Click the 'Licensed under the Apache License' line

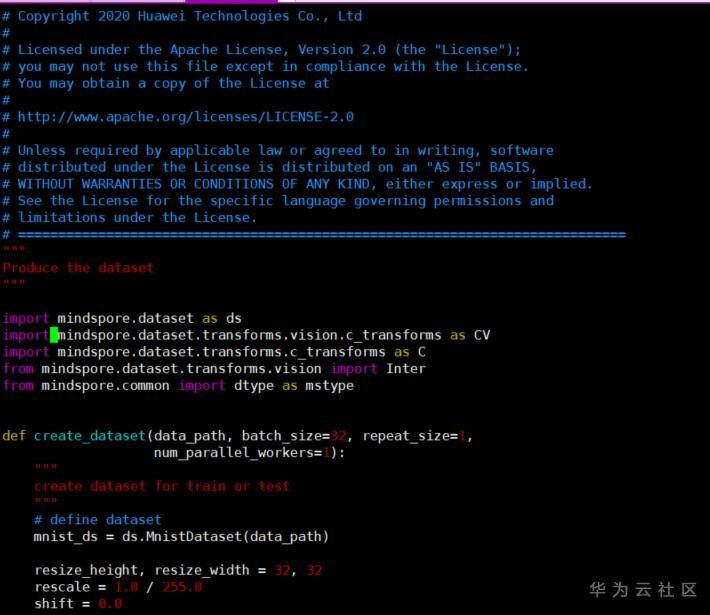[262, 50]
